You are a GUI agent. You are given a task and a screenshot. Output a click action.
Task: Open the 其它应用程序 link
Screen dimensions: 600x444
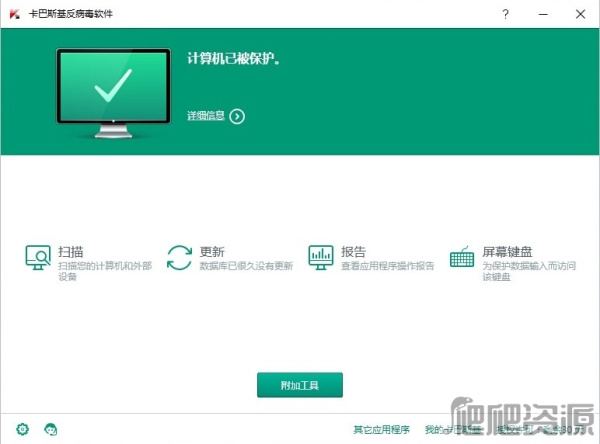[x=382, y=429]
